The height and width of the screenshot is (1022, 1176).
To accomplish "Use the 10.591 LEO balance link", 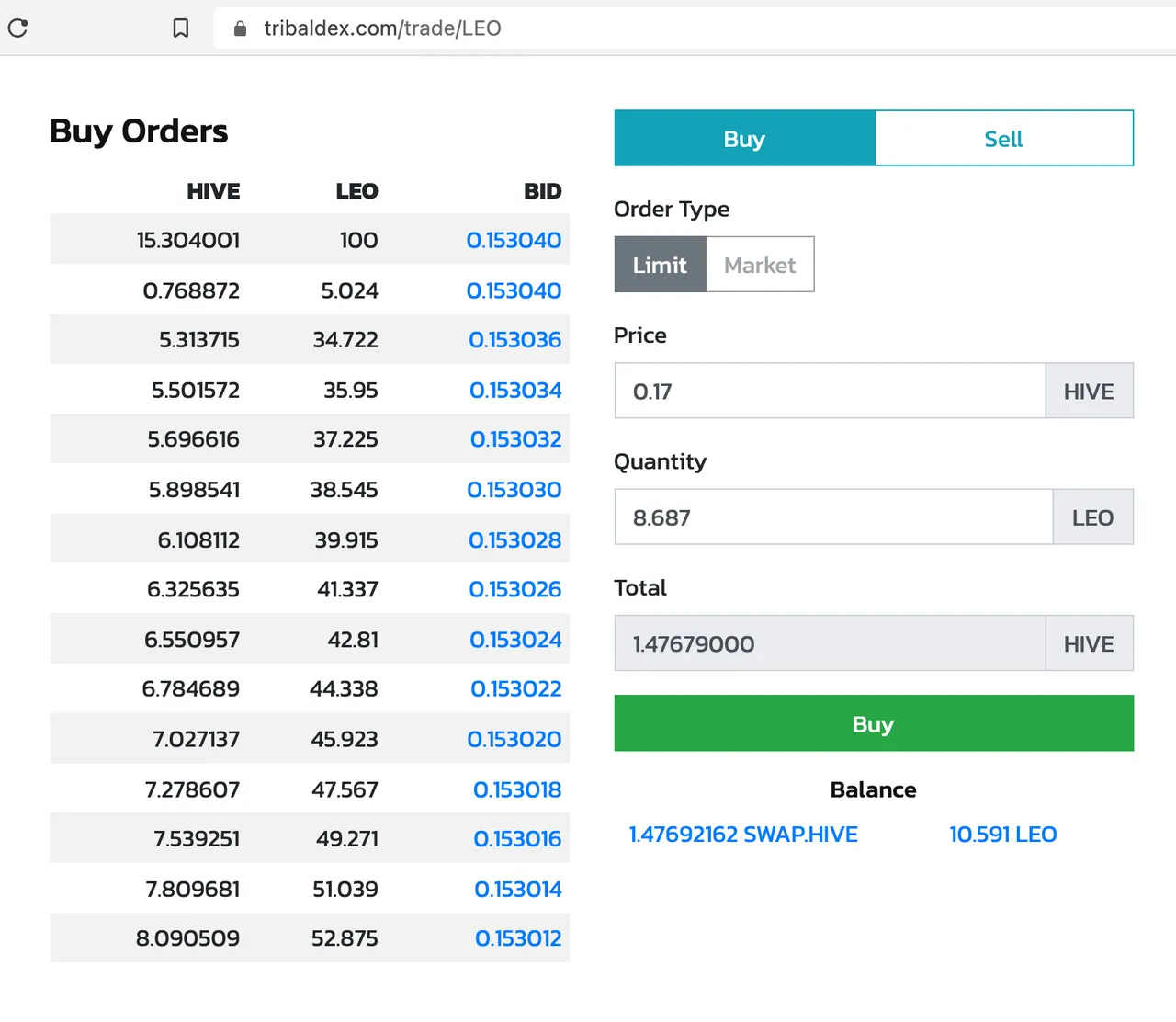I will [x=1003, y=835].
